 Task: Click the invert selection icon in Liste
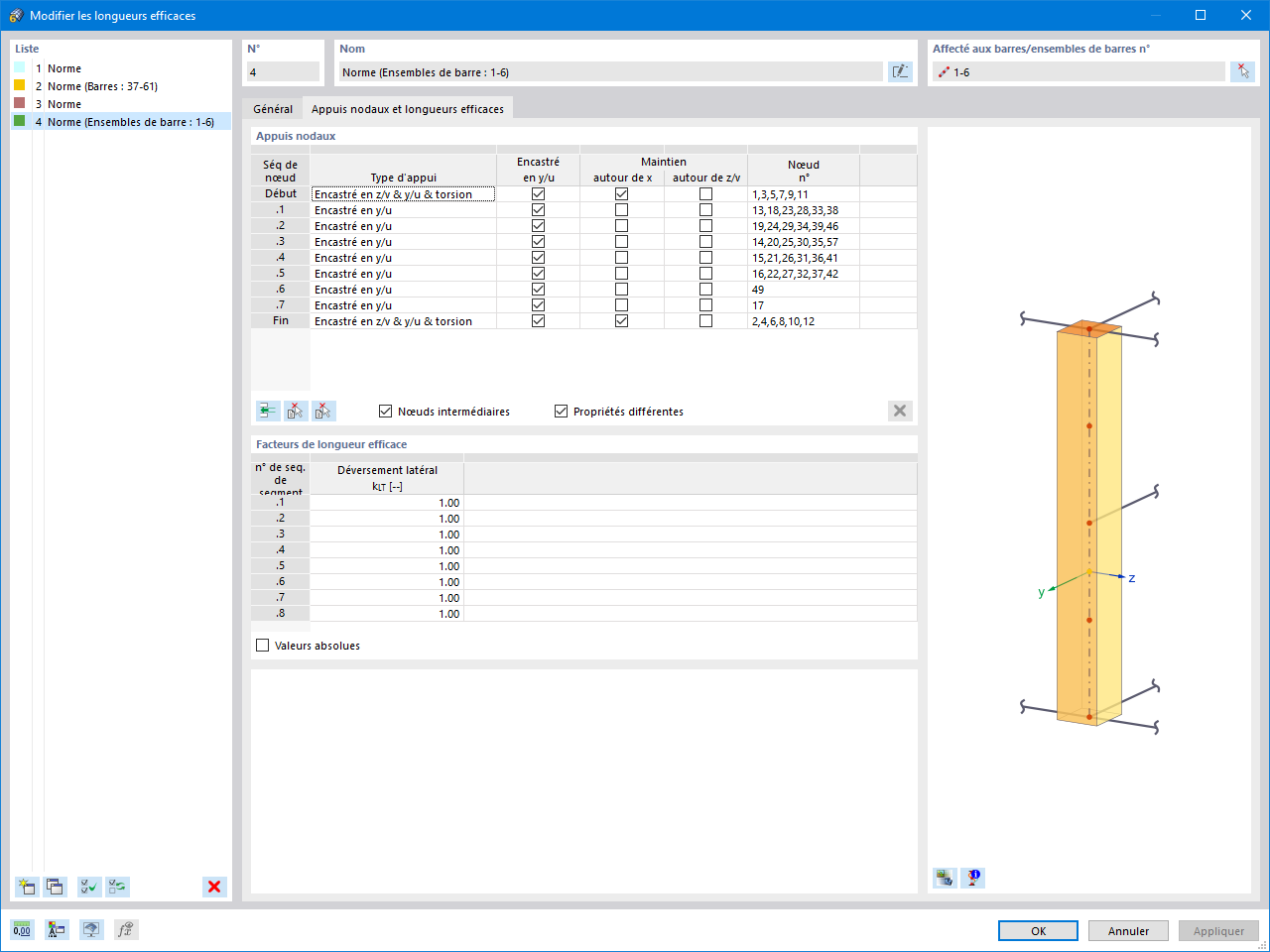(x=118, y=887)
